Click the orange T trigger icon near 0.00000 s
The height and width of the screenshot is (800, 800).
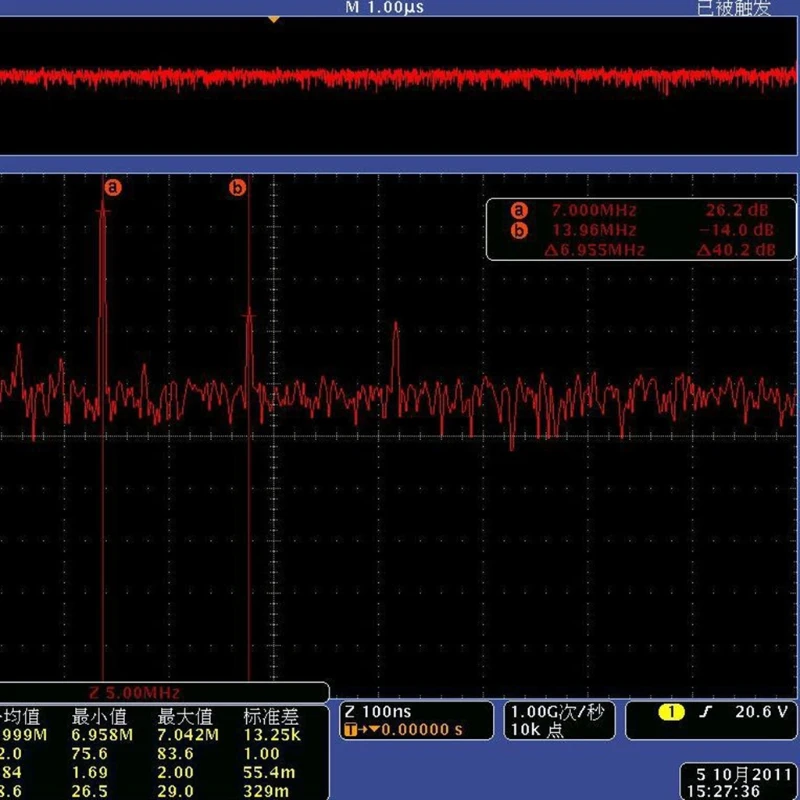click(x=352, y=731)
